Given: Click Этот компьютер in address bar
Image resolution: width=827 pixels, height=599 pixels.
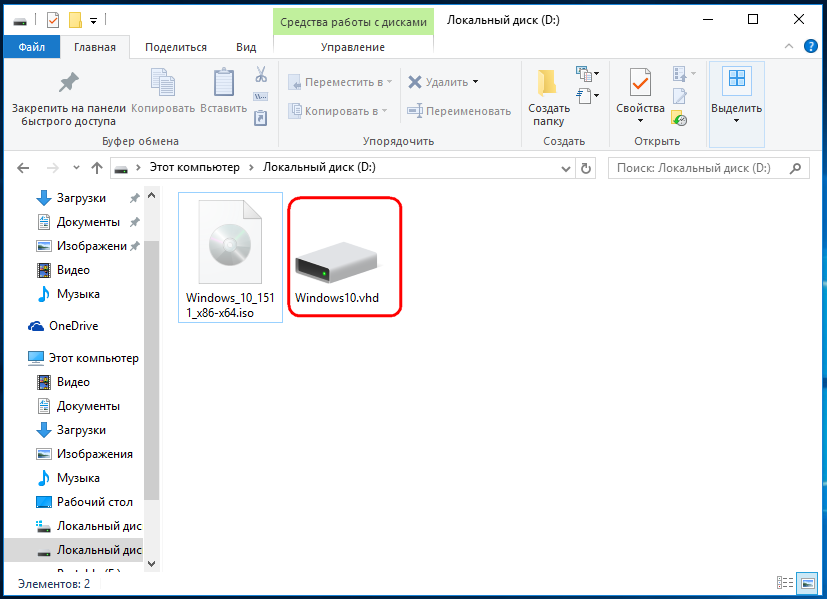Looking at the screenshot, I should (195, 167).
